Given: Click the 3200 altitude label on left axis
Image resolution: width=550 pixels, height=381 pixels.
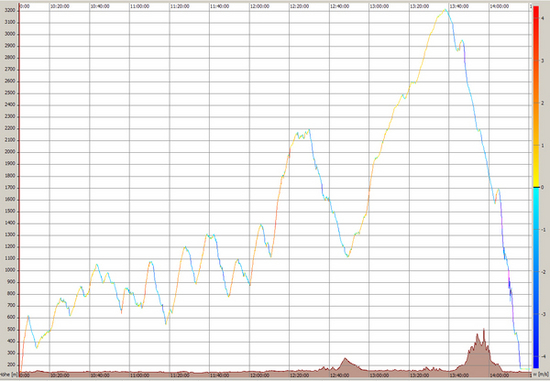Looking at the screenshot, I should (10, 11).
